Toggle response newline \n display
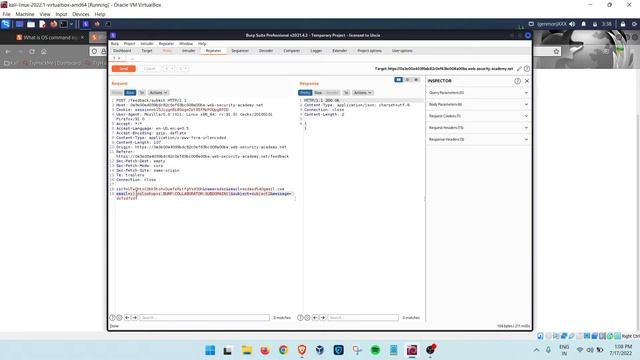 [x=346, y=93]
